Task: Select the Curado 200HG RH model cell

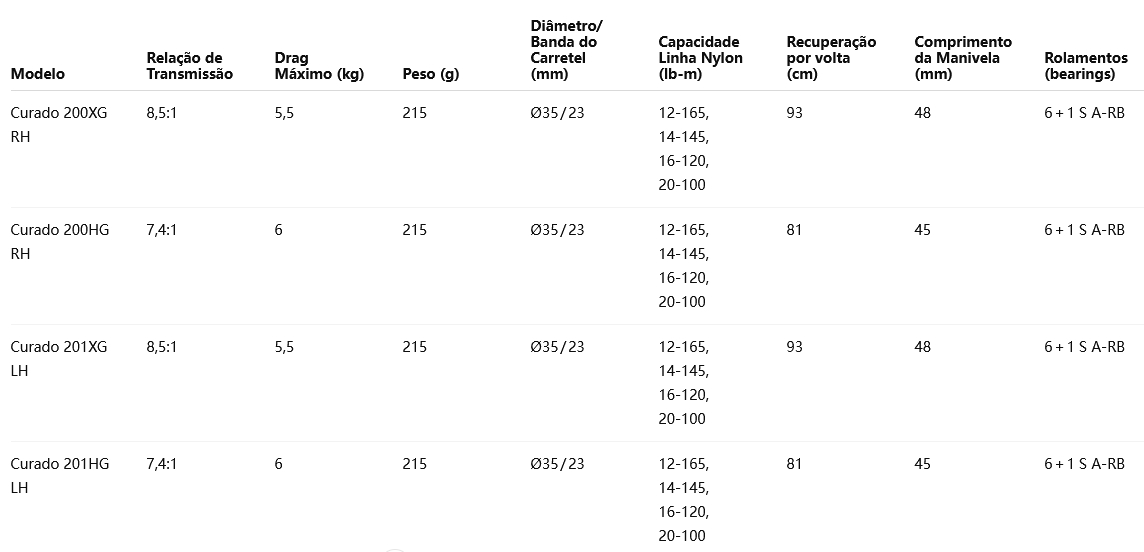Action: [x=60, y=242]
